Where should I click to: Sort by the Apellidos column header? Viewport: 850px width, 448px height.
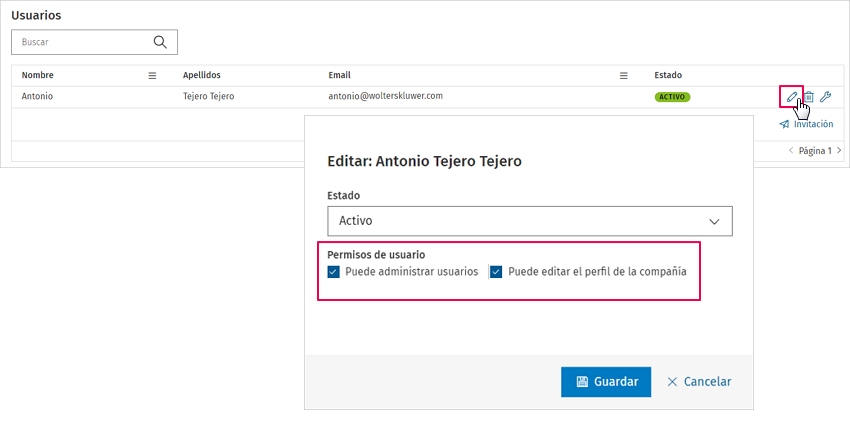(202, 75)
